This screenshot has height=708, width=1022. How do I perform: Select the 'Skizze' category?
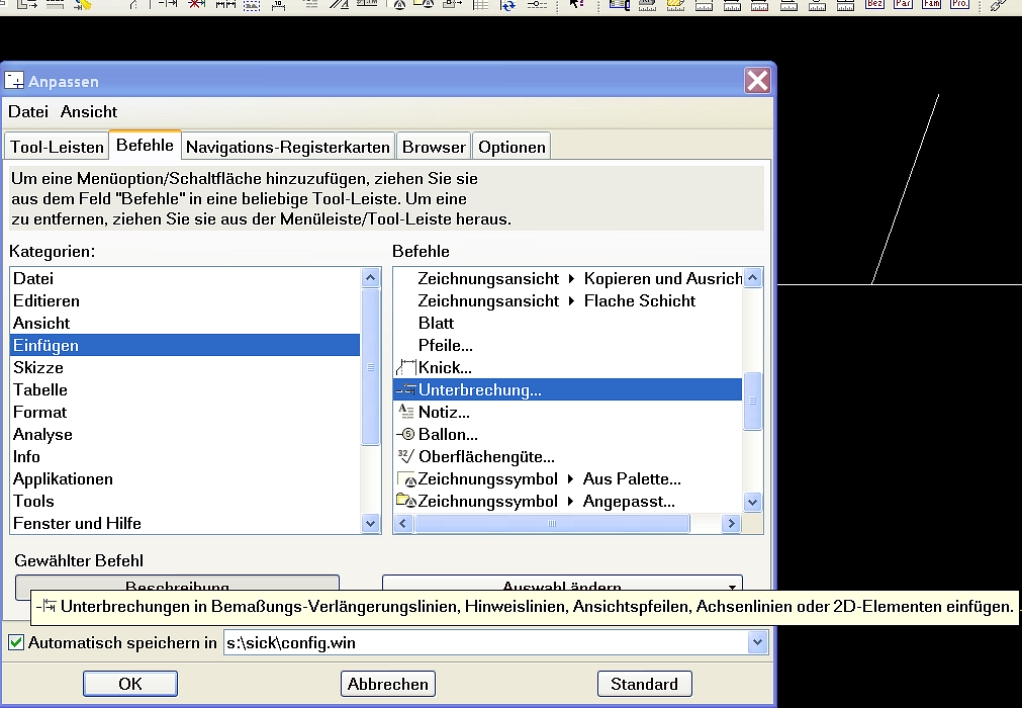click(x=184, y=367)
